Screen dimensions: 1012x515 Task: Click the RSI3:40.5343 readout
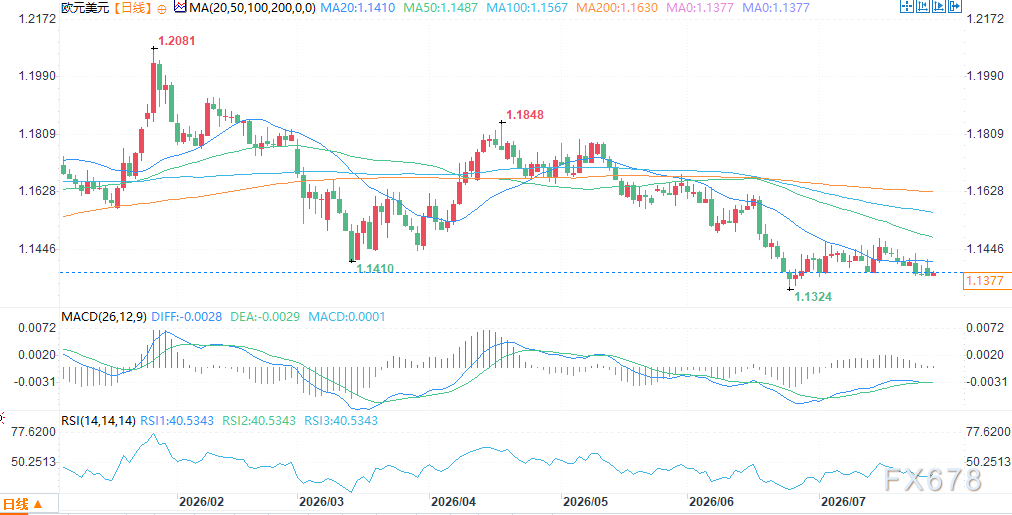340,421
